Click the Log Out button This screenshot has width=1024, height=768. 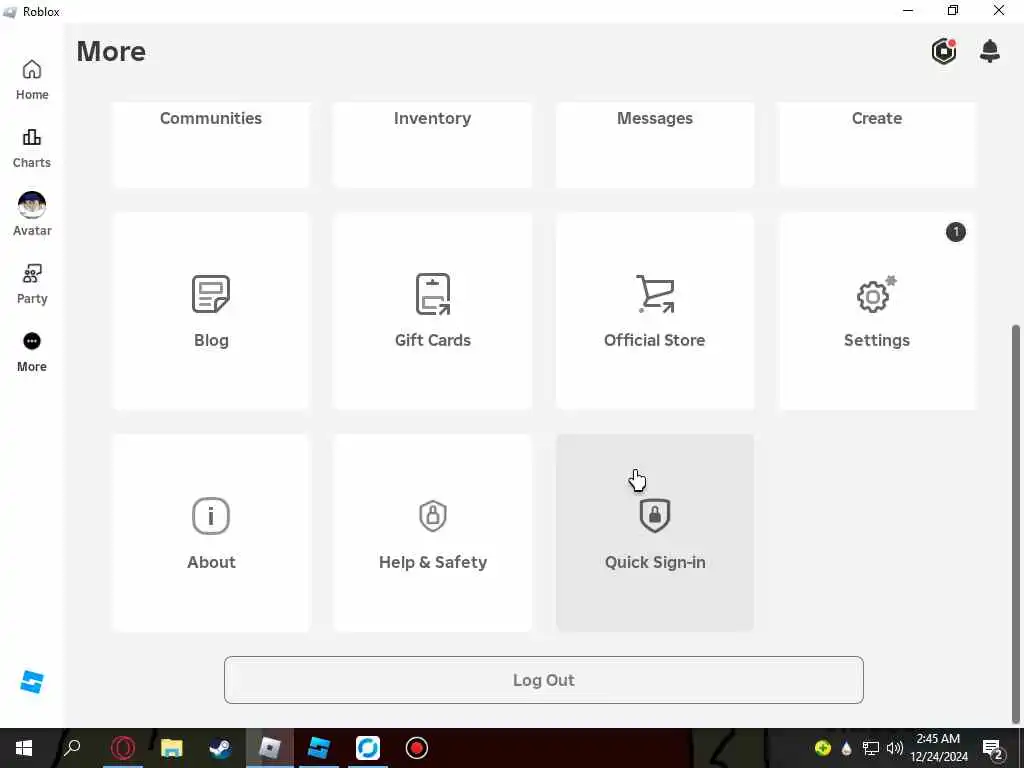click(543, 680)
